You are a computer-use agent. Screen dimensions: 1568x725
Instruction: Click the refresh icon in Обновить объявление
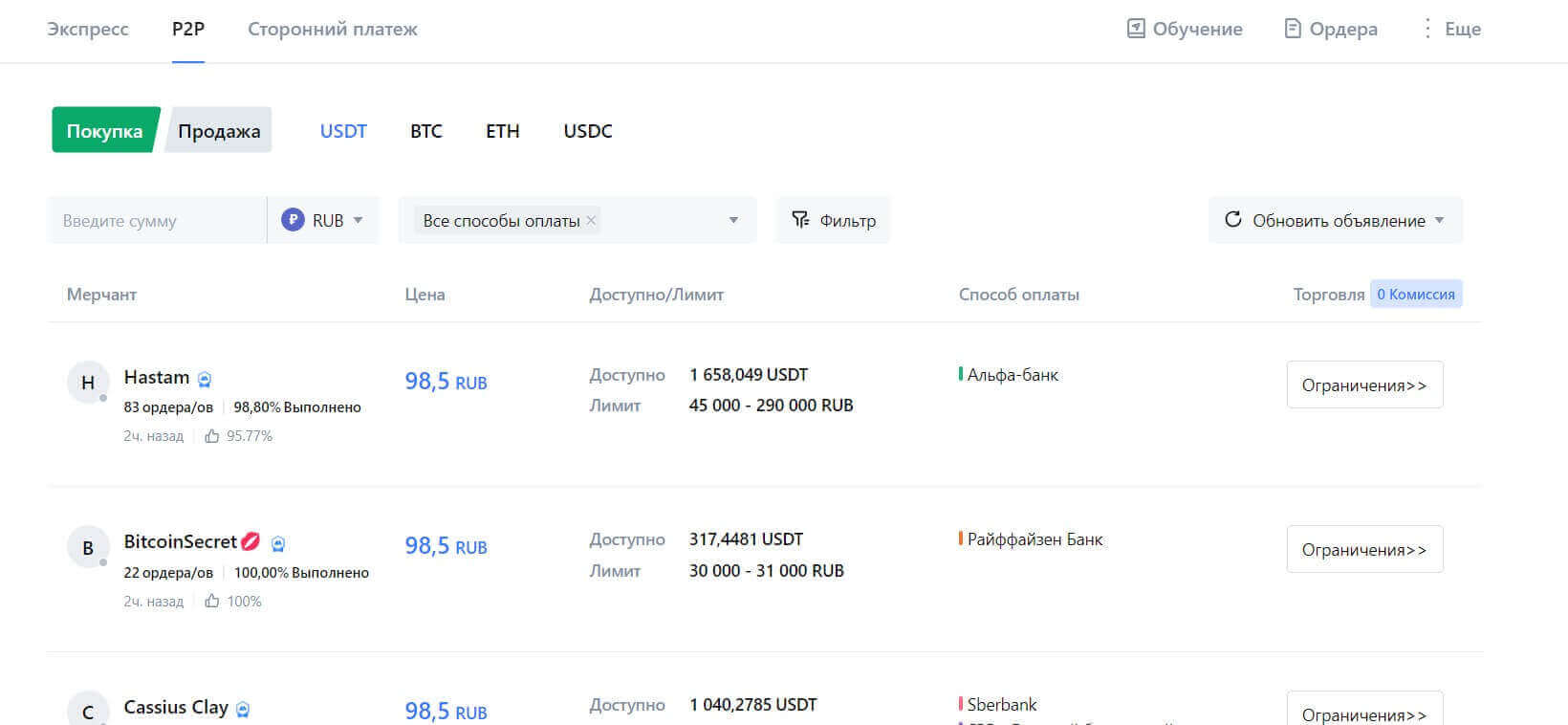tap(1233, 220)
